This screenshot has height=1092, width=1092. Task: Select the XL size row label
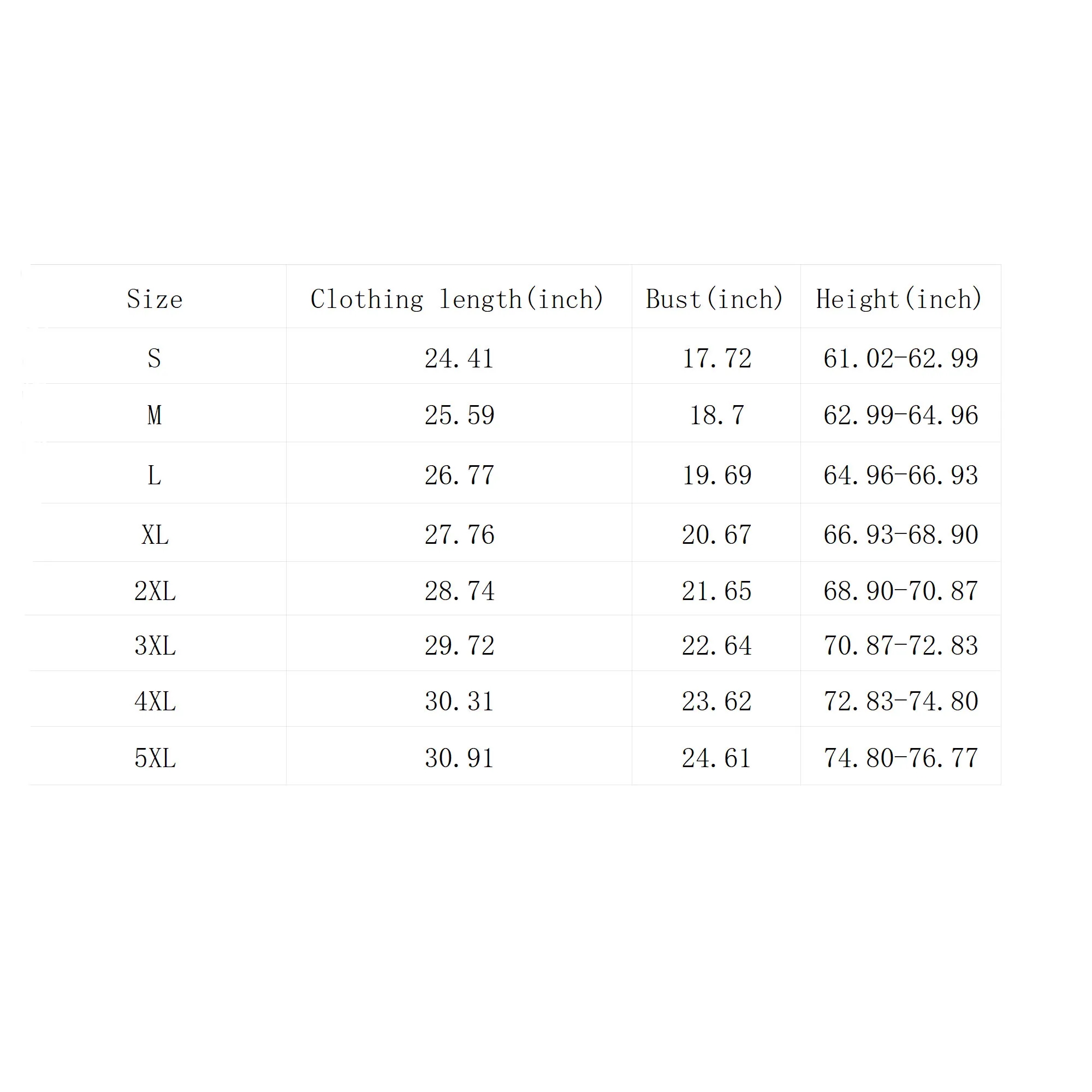pos(155,535)
